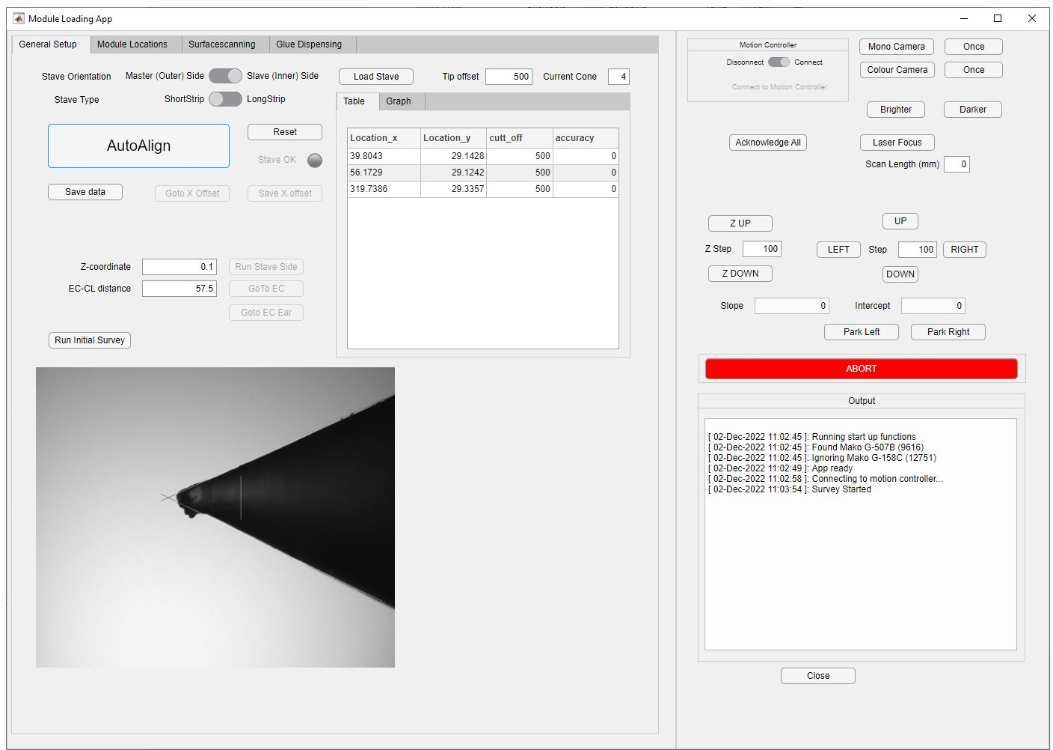The width and height of the screenshot is (1053, 750).
Task: Toggle Motion Controller Connect switch
Action: [x=779, y=62]
